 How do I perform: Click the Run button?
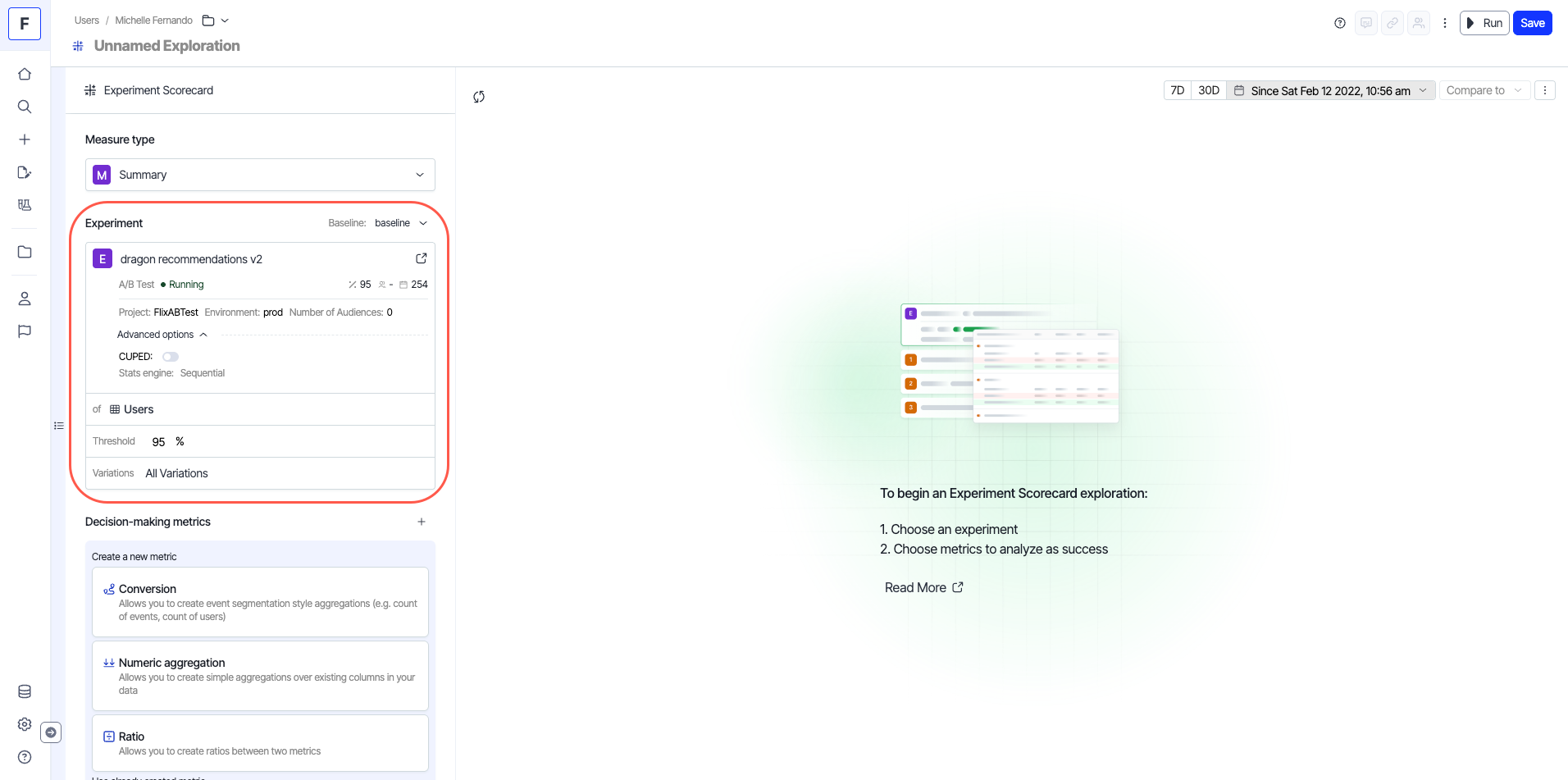[x=1484, y=23]
